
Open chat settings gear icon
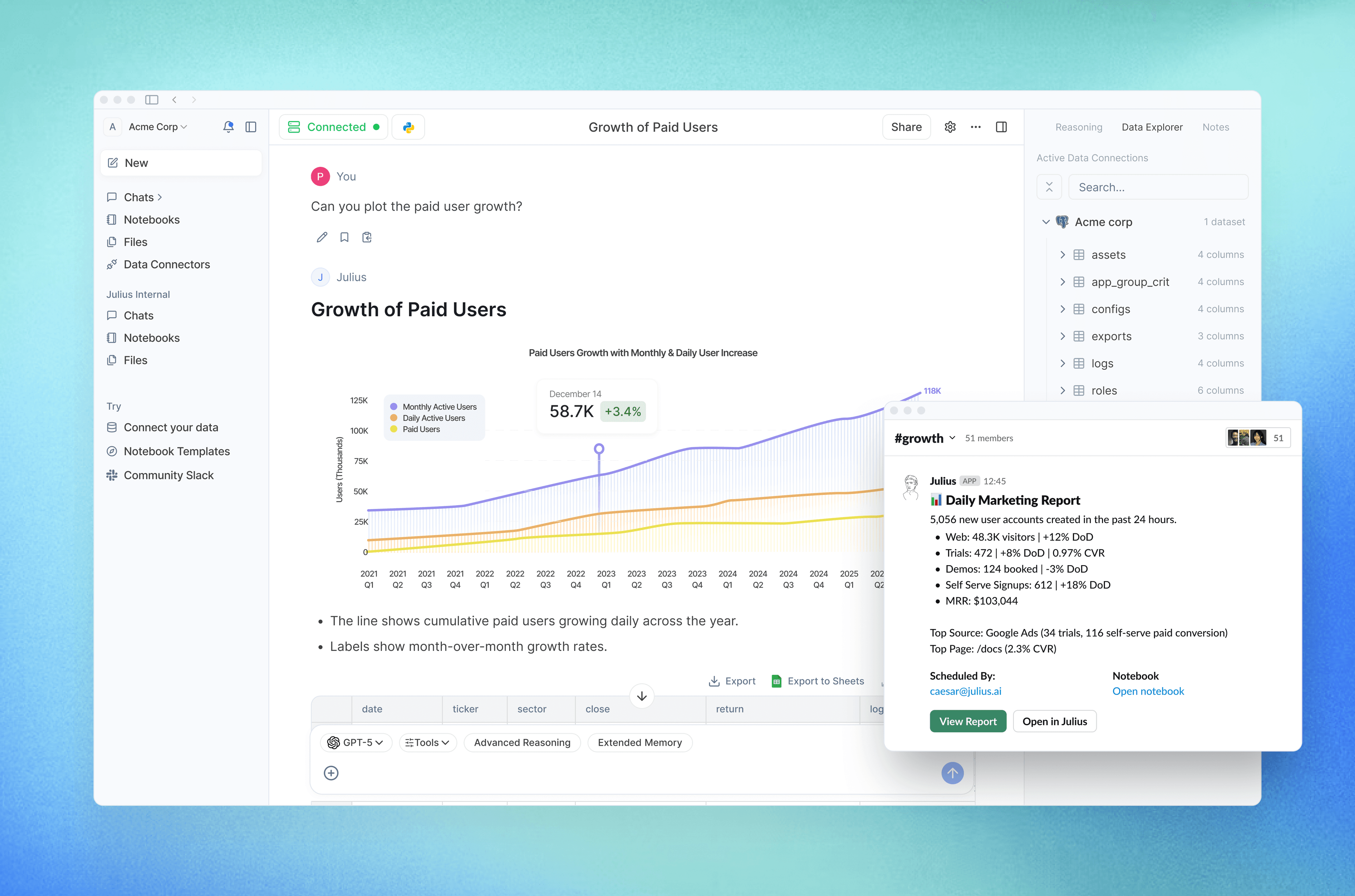point(950,127)
